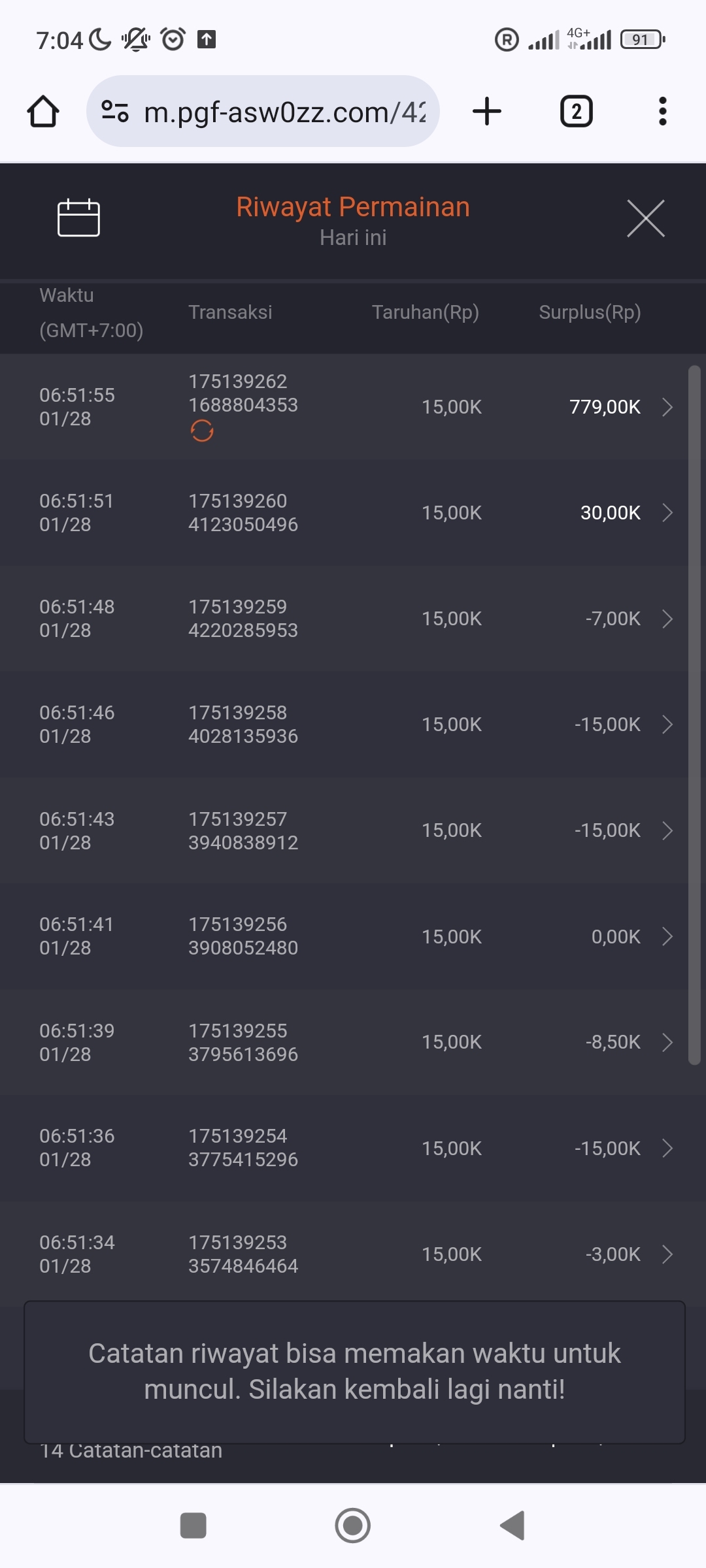Expand the -7,00K surplus row chevron
The image size is (706, 1568).
667,619
